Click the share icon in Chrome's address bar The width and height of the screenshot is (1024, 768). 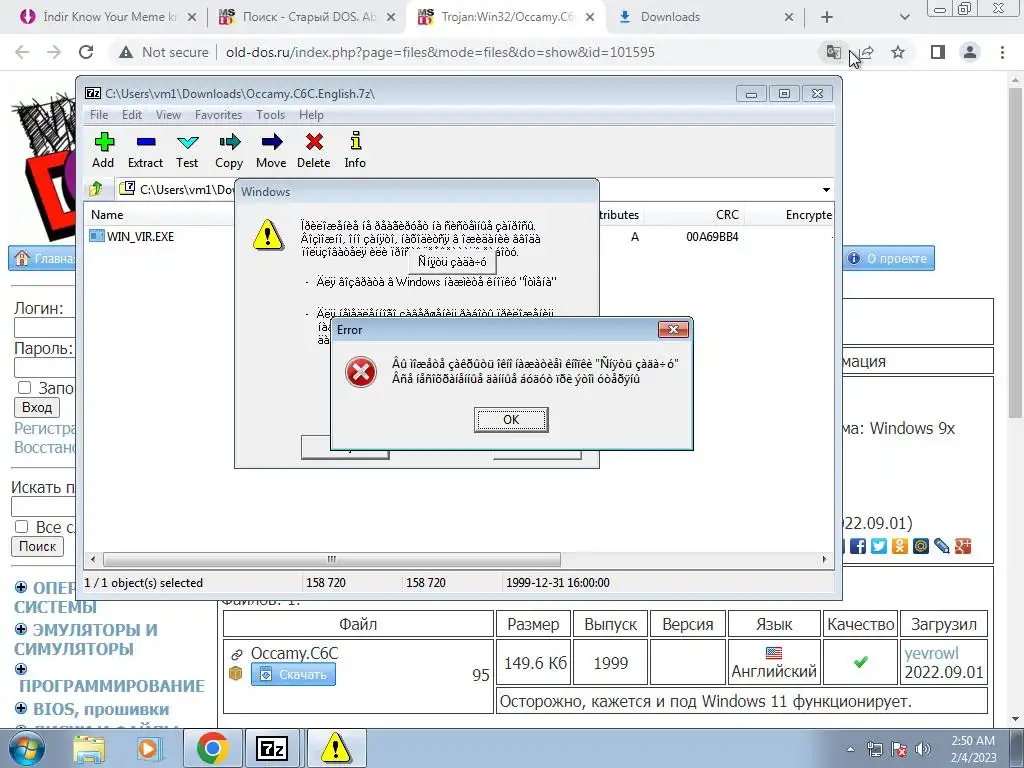[867, 52]
